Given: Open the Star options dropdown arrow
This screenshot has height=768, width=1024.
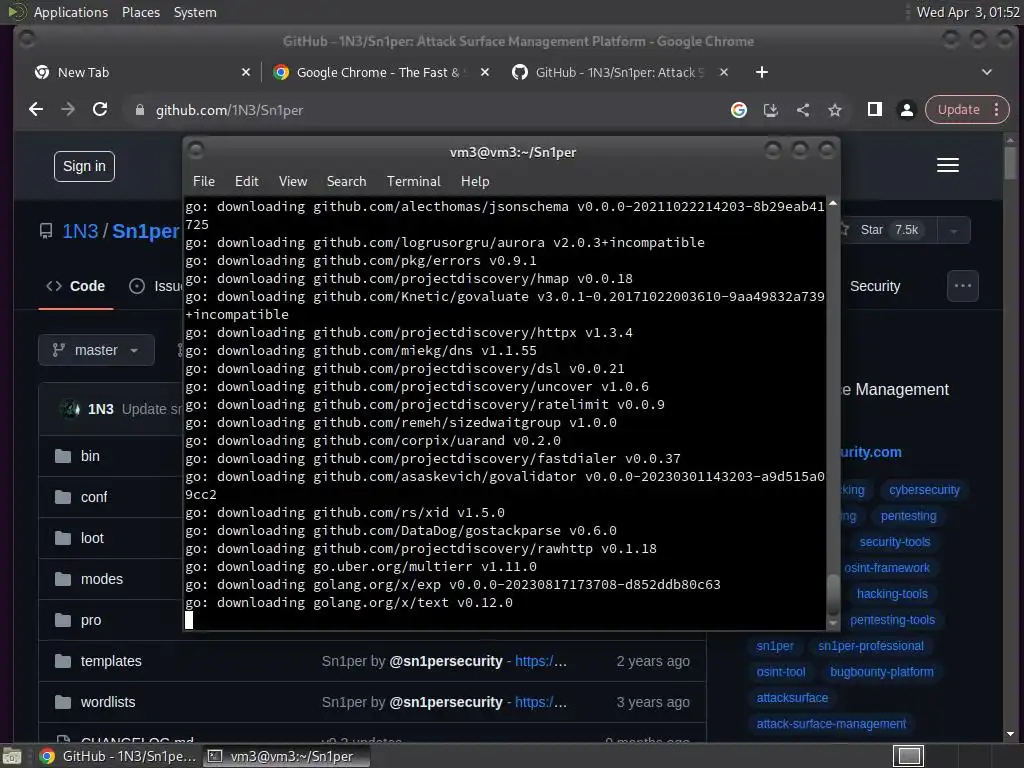Looking at the screenshot, I should pyautogui.click(x=953, y=231).
